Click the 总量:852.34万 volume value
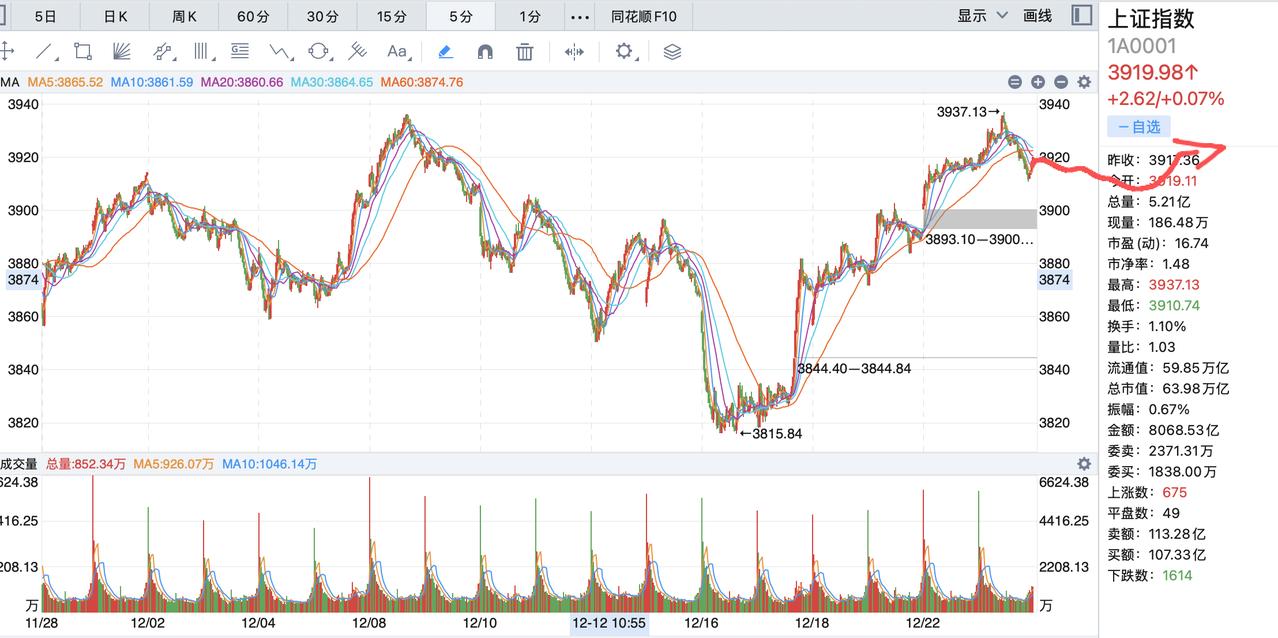Image resolution: width=1278 pixels, height=638 pixels. point(86,463)
